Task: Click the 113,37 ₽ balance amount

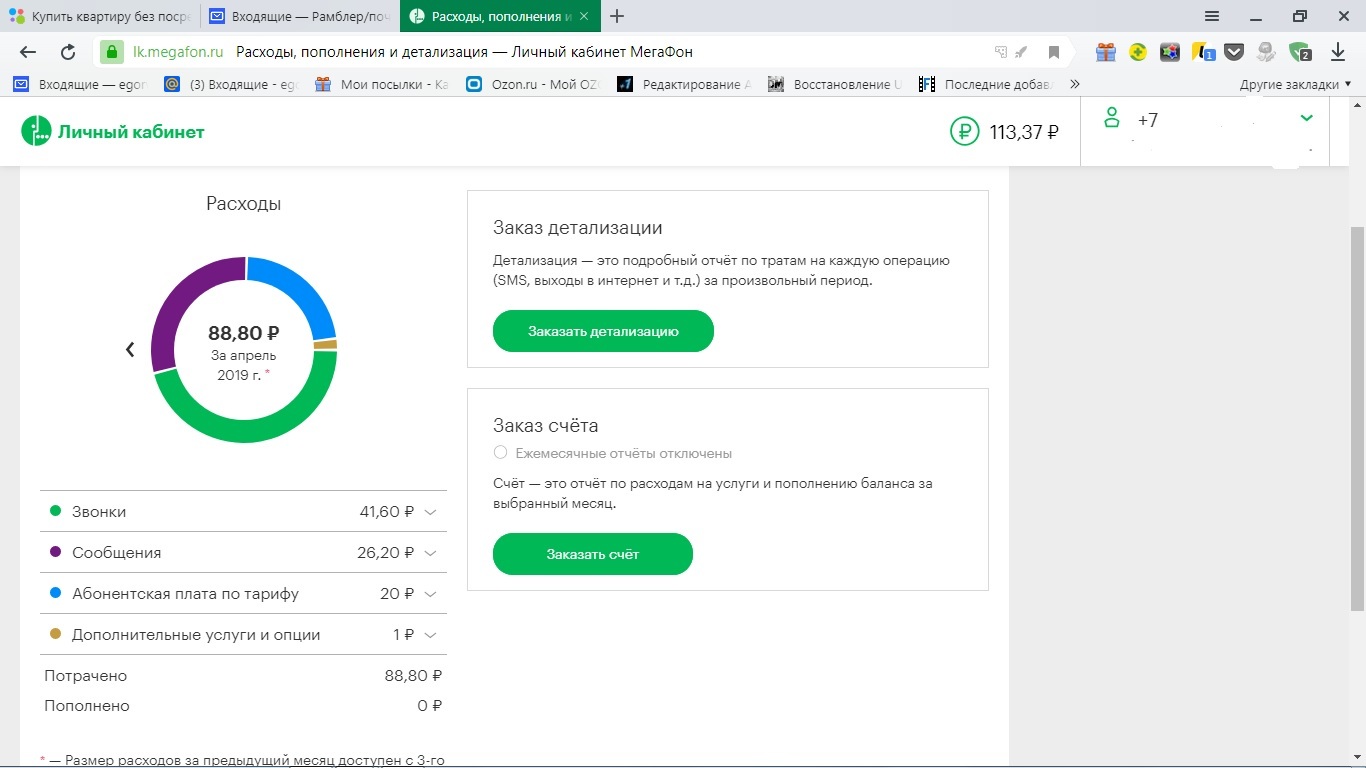Action: (x=1024, y=132)
